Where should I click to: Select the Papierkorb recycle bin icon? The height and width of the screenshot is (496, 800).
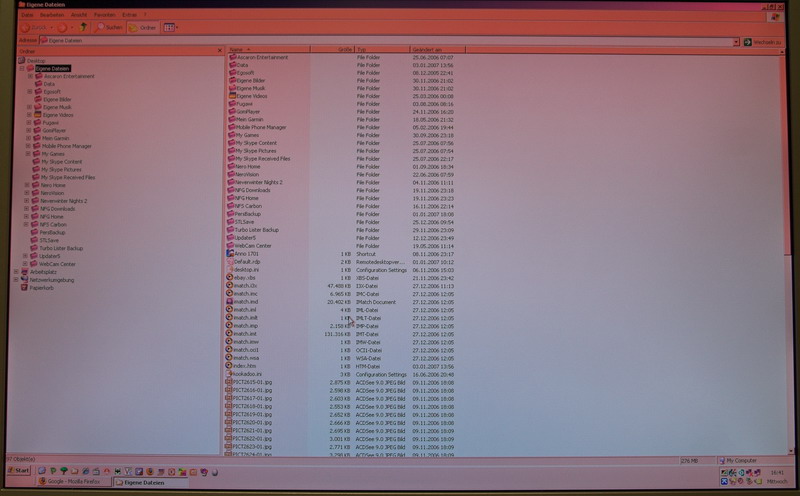(24, 287)
